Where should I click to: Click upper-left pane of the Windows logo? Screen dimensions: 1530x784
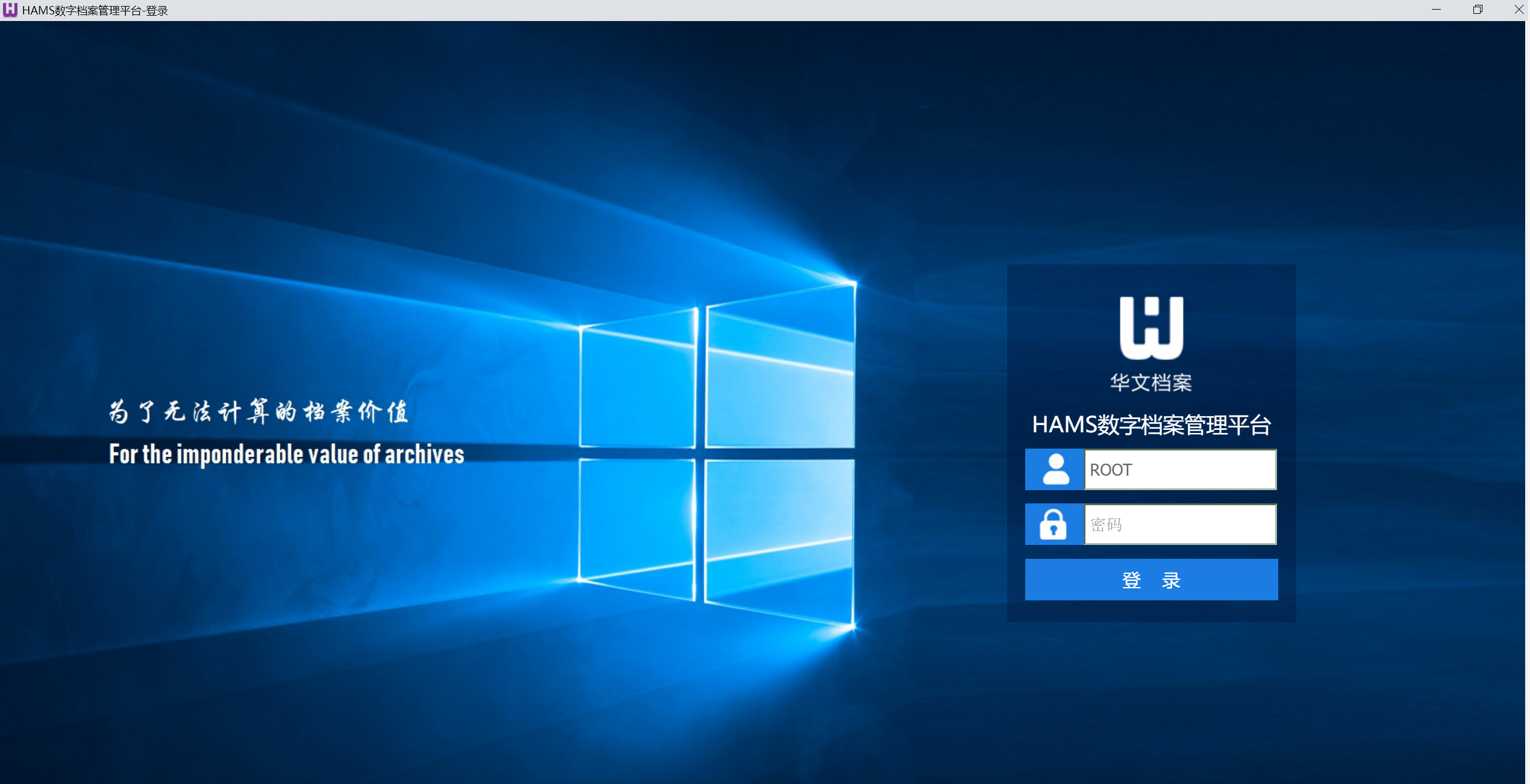pyautogui.click(x=637, y=385)
